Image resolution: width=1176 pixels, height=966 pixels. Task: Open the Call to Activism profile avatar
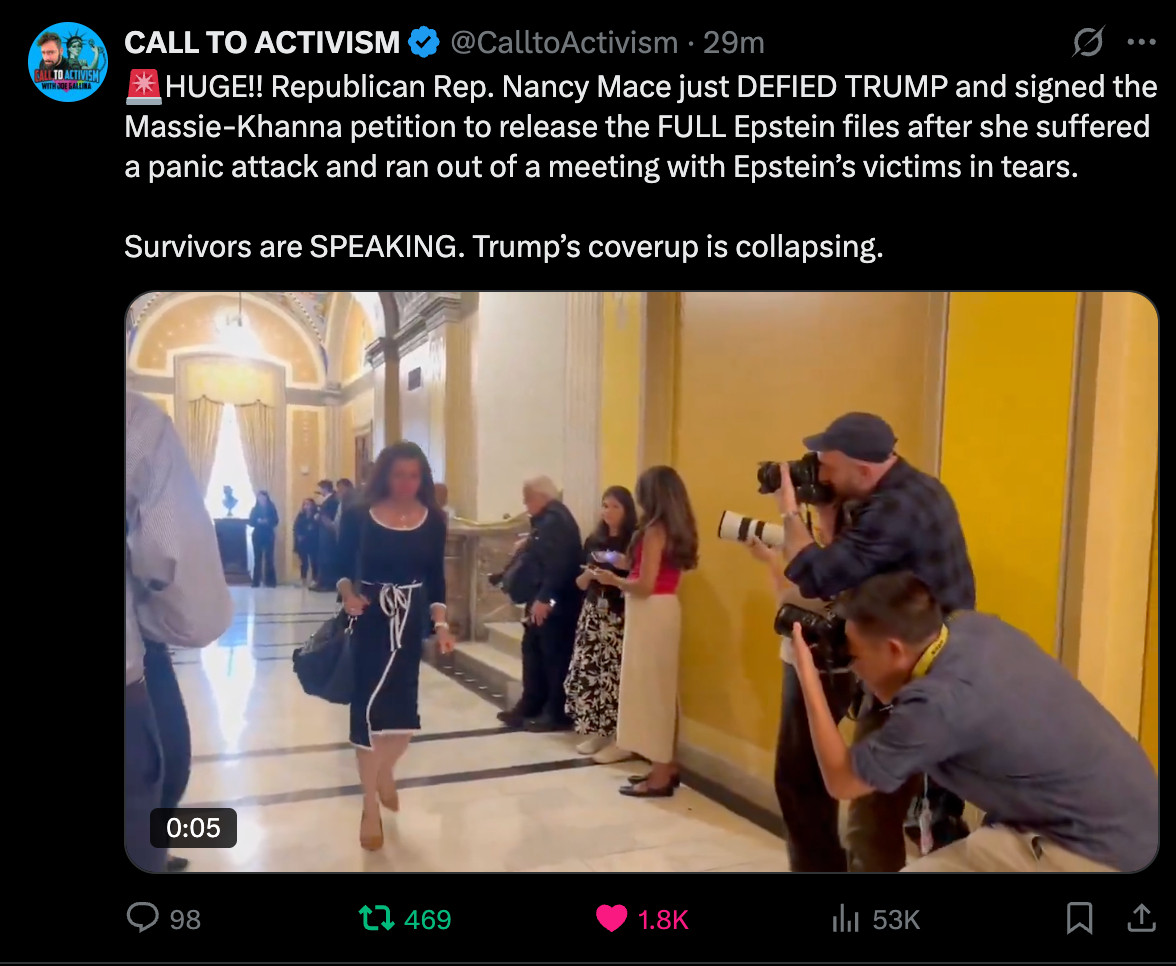[68, 62]
